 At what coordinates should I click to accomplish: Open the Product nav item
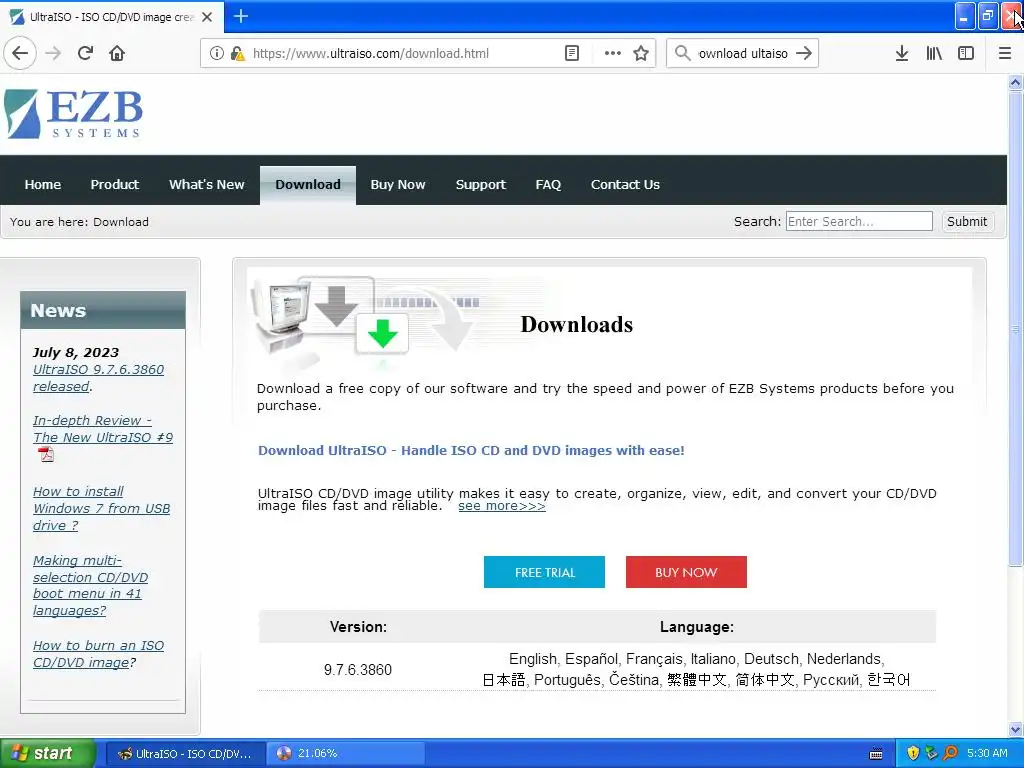tap(115, 185)
